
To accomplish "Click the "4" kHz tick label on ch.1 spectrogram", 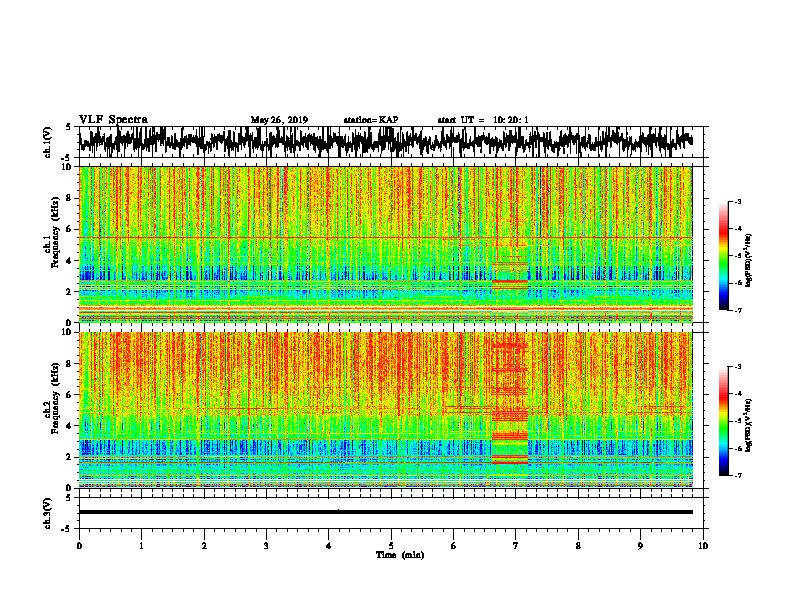I will click(70, 261).
